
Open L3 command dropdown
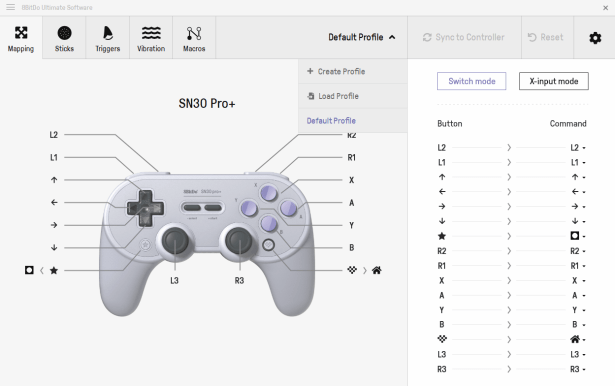pos(578,354)
